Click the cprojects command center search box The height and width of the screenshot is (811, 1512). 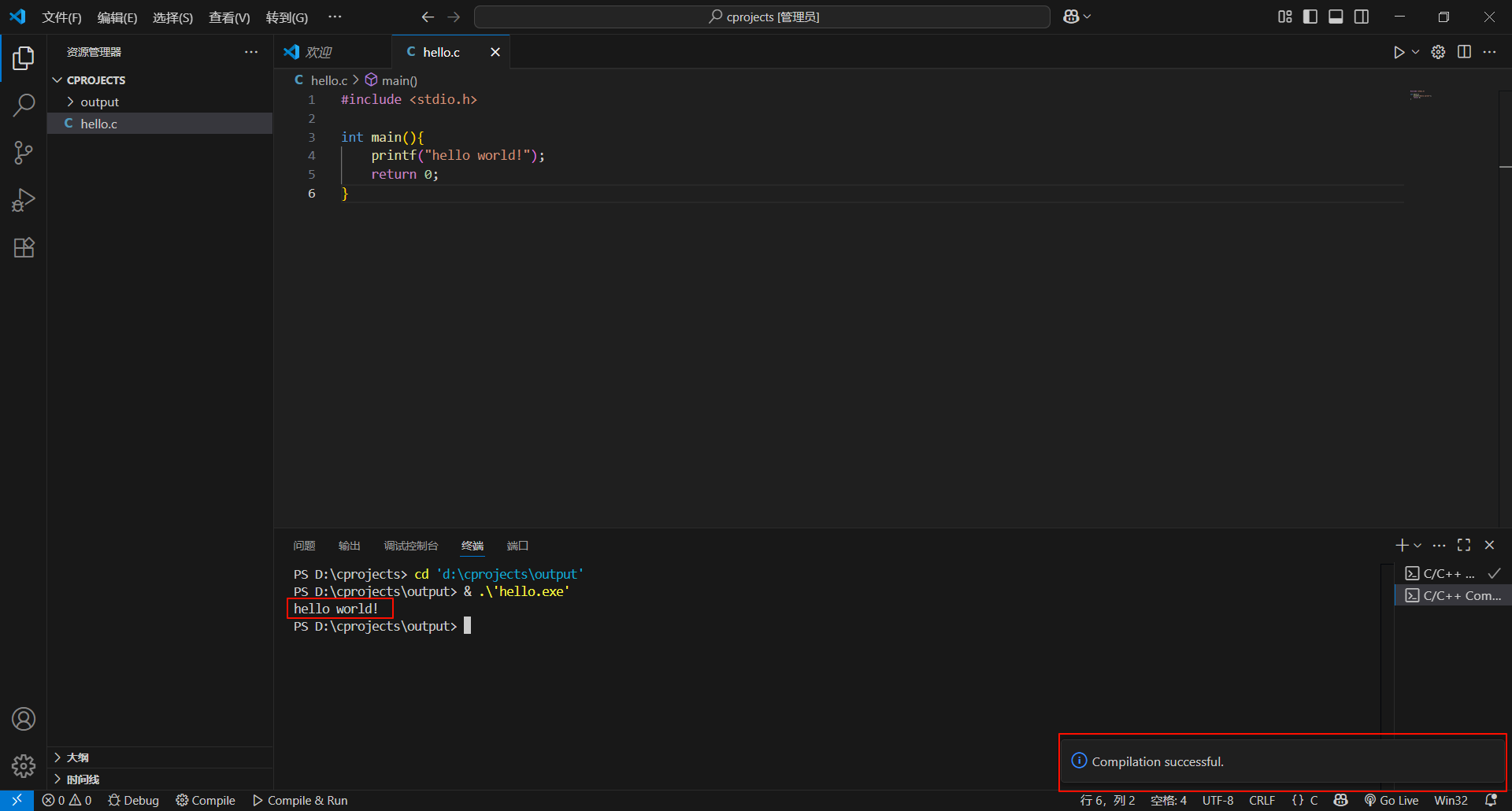(x=762, y=17)
